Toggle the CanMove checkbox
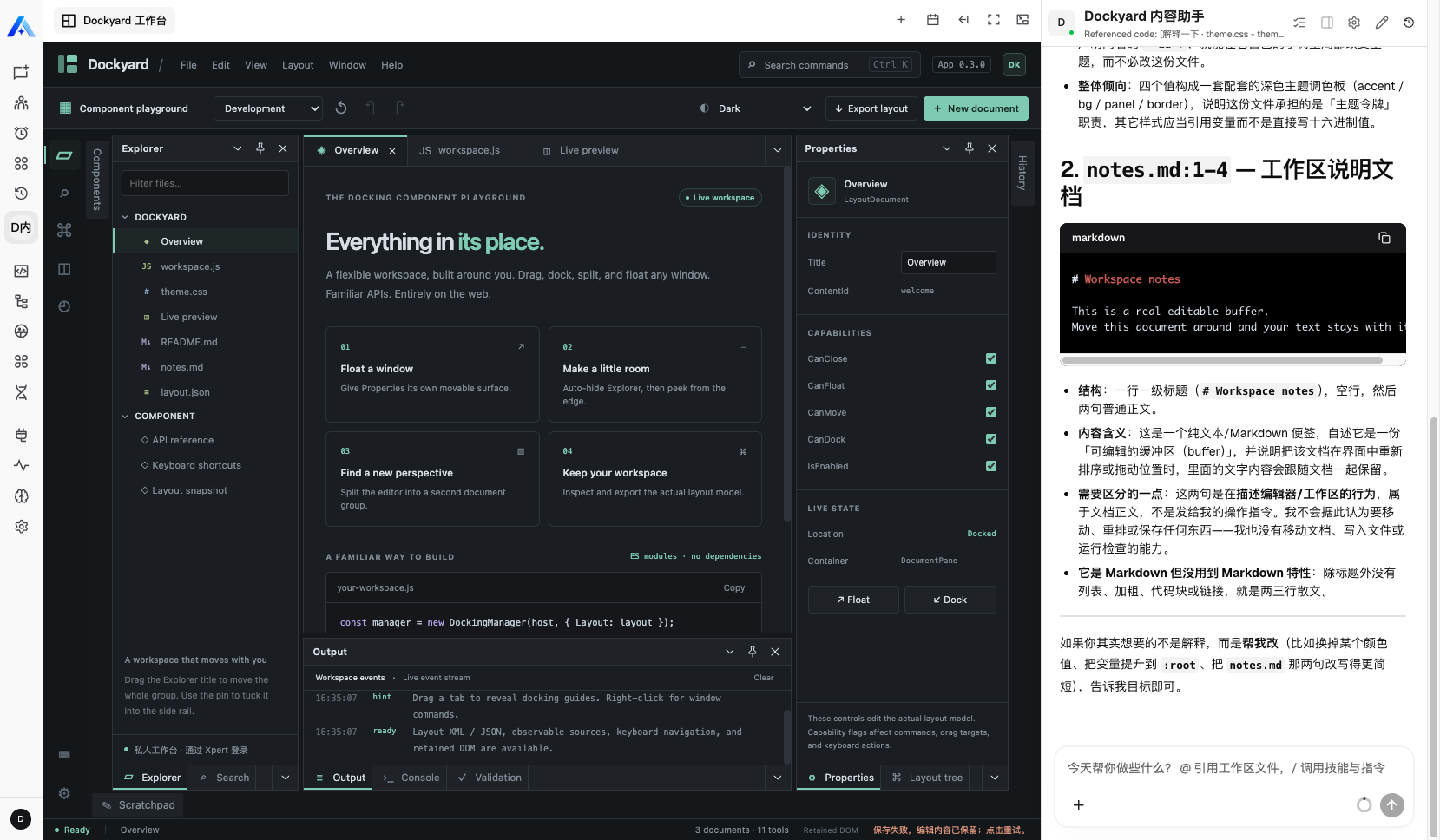The height and width of the screenshot is (840, 1440). (x=991, y=412)
